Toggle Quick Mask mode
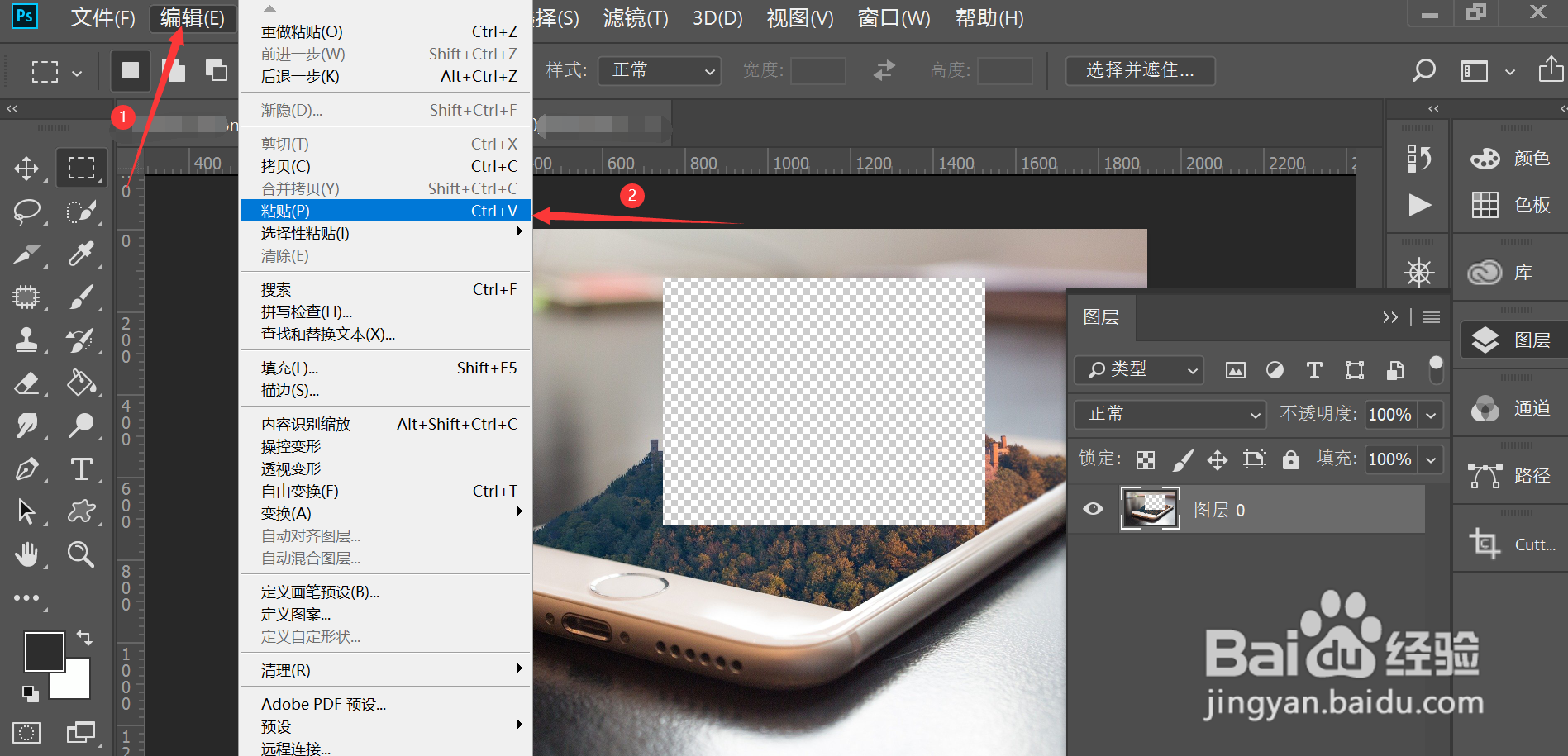Image resolution: width=1568 pixels, height=756 pixels. (x=26, y=733)
